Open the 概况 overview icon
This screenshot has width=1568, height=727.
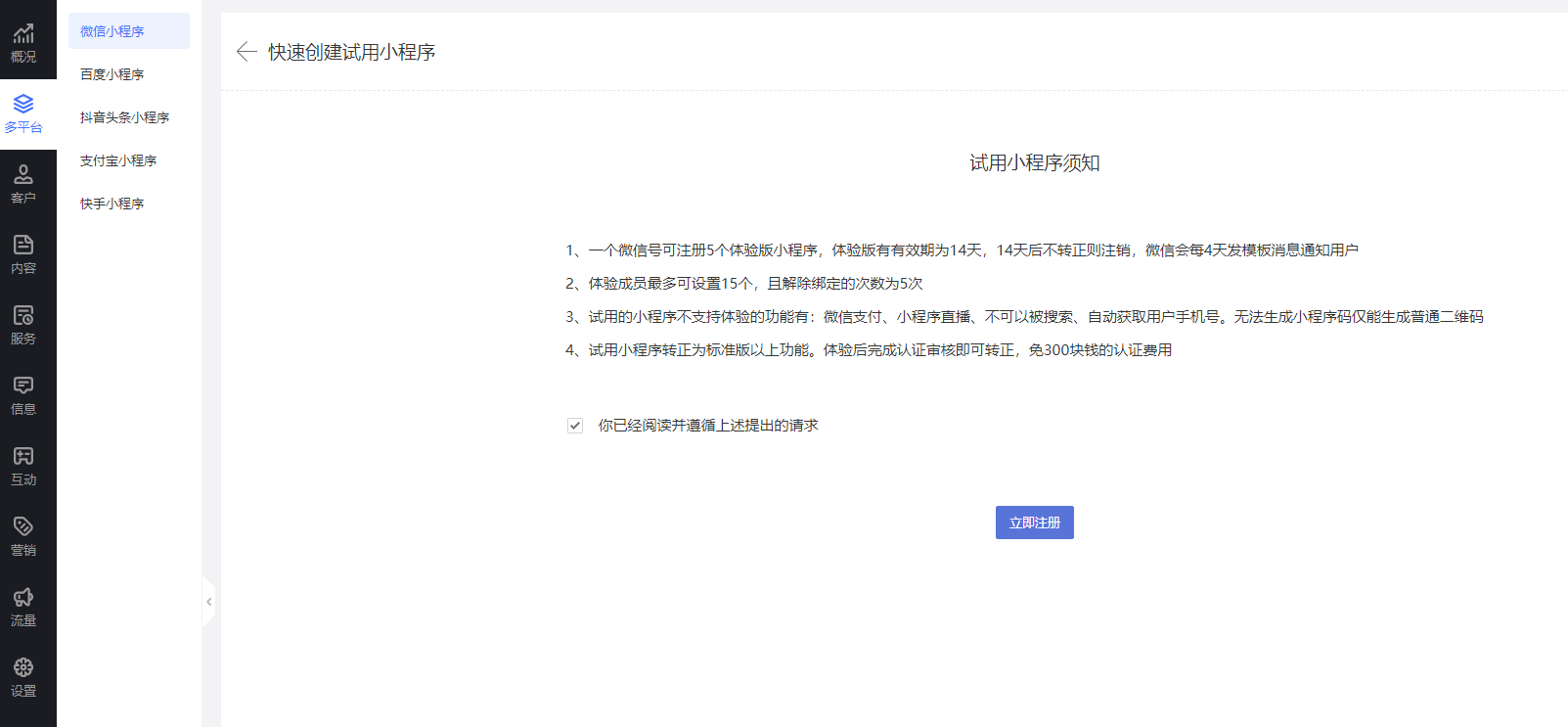point(23,35)
